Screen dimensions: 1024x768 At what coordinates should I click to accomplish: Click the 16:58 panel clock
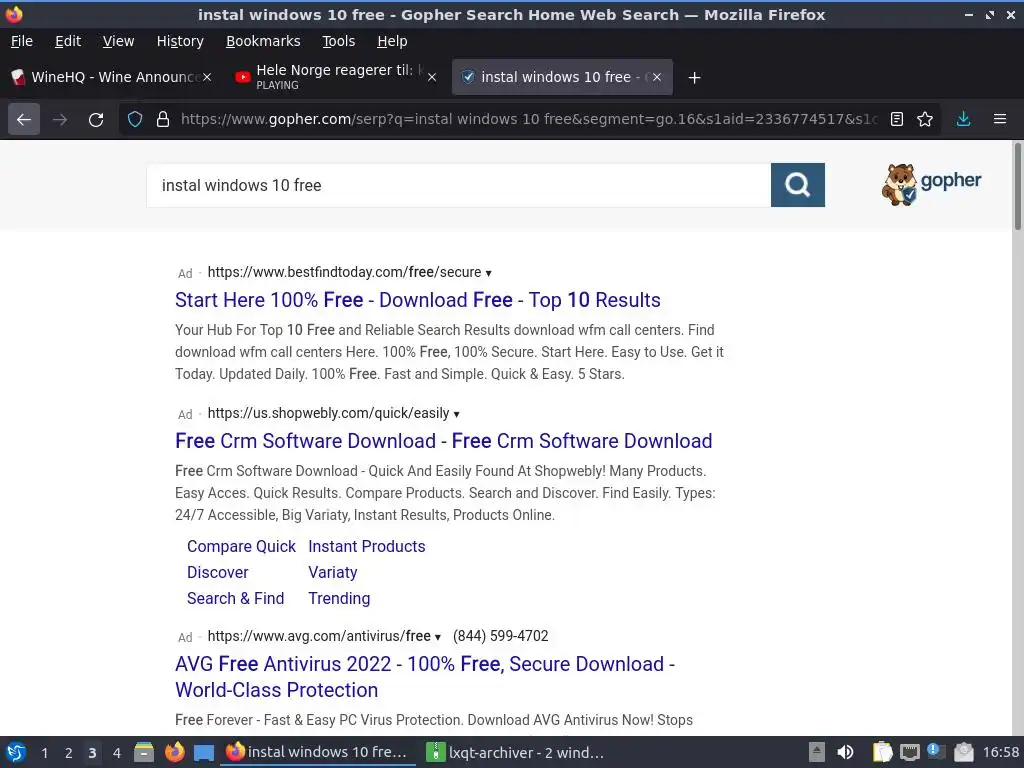(x=1000, y=752)
